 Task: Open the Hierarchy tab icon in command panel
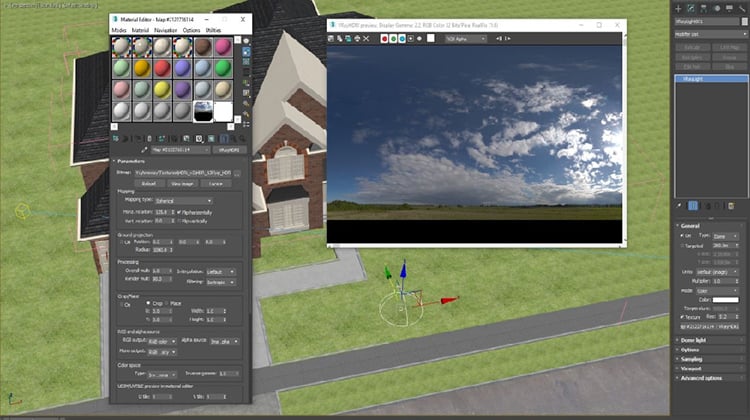tap(704, 9)
